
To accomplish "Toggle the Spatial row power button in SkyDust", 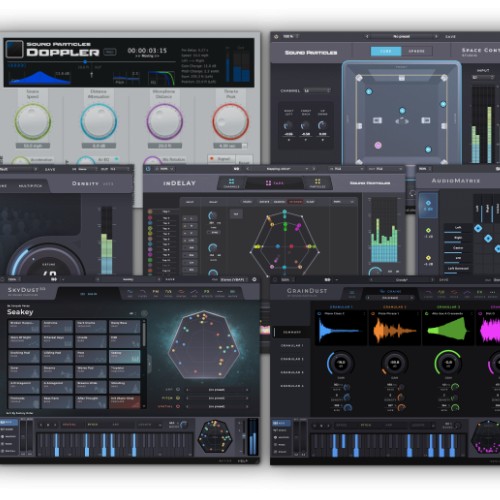I will point(178,406).
